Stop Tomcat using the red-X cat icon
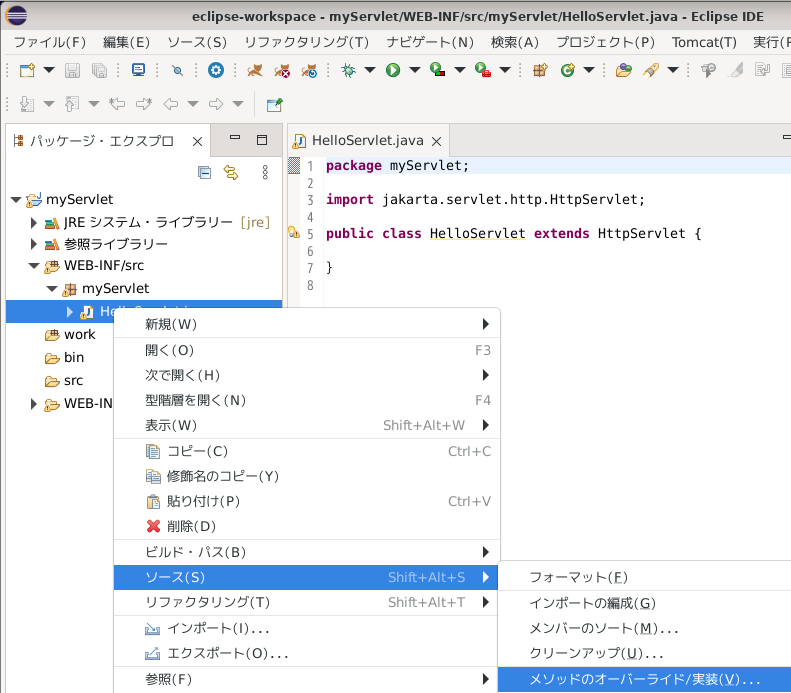The width and height of the screenshot is (791, 693). 282,70
